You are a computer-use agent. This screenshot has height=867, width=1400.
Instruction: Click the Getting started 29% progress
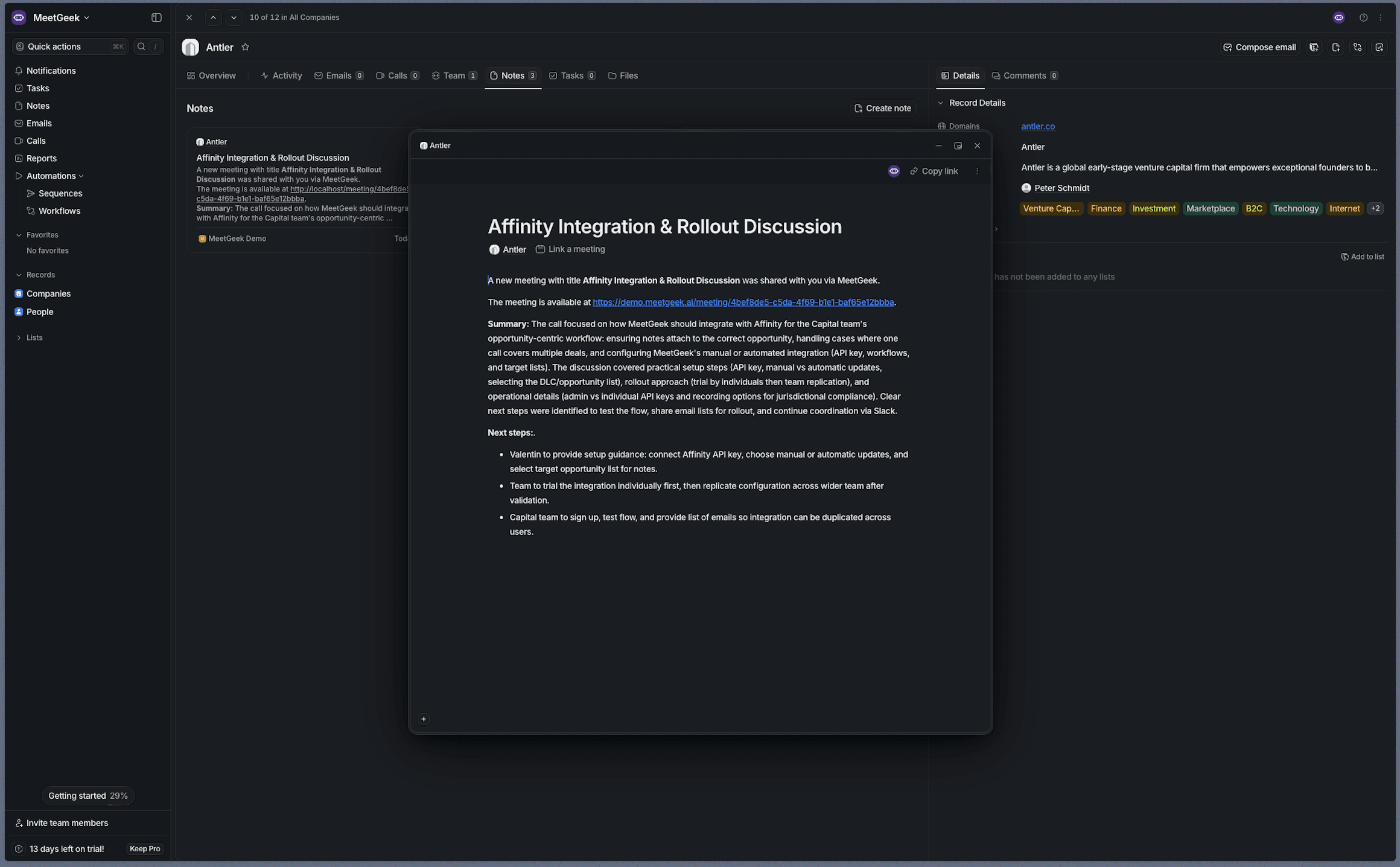87,796
